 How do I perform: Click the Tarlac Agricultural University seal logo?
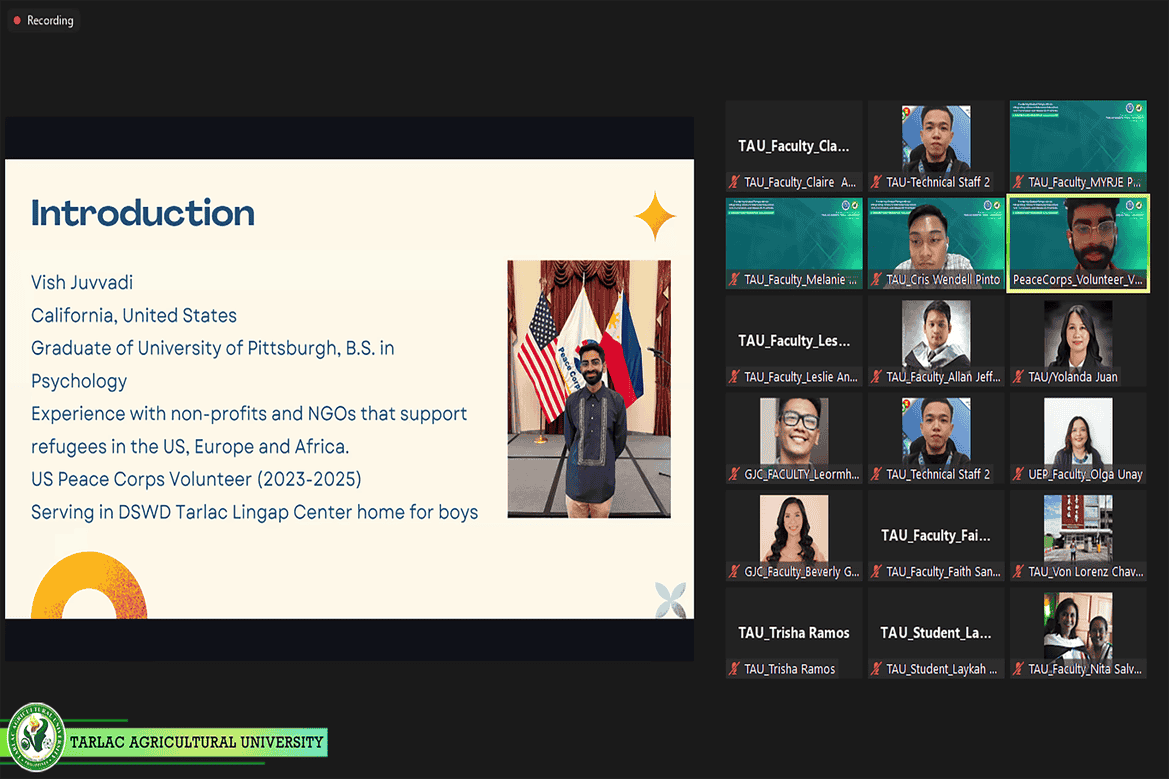36,739
